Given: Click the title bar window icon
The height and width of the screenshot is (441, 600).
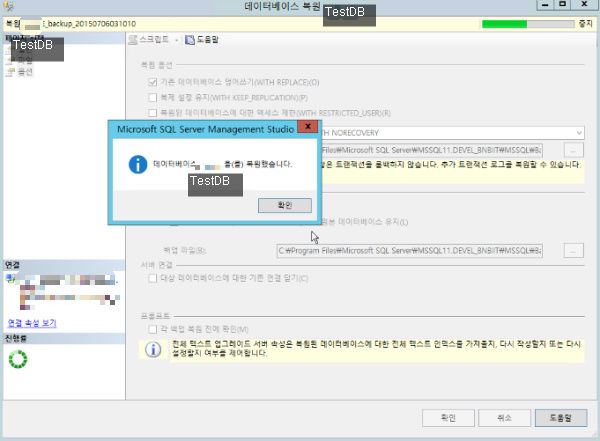Looking at the screenshot, I should 8,5.
